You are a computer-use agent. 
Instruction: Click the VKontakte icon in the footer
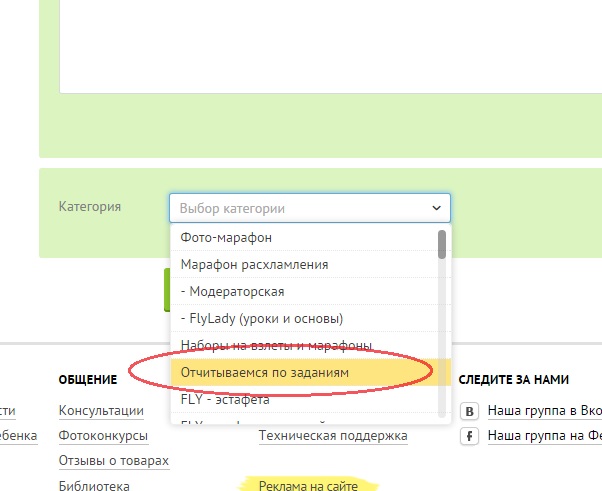pyautogui.click(x=467, y=411)
